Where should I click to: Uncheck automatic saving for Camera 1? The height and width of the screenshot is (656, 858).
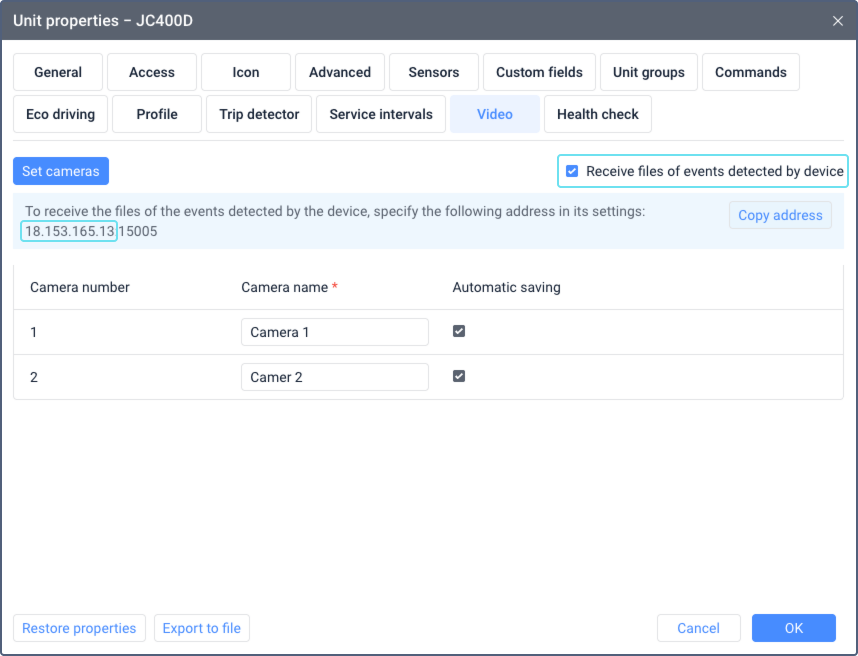459,332
